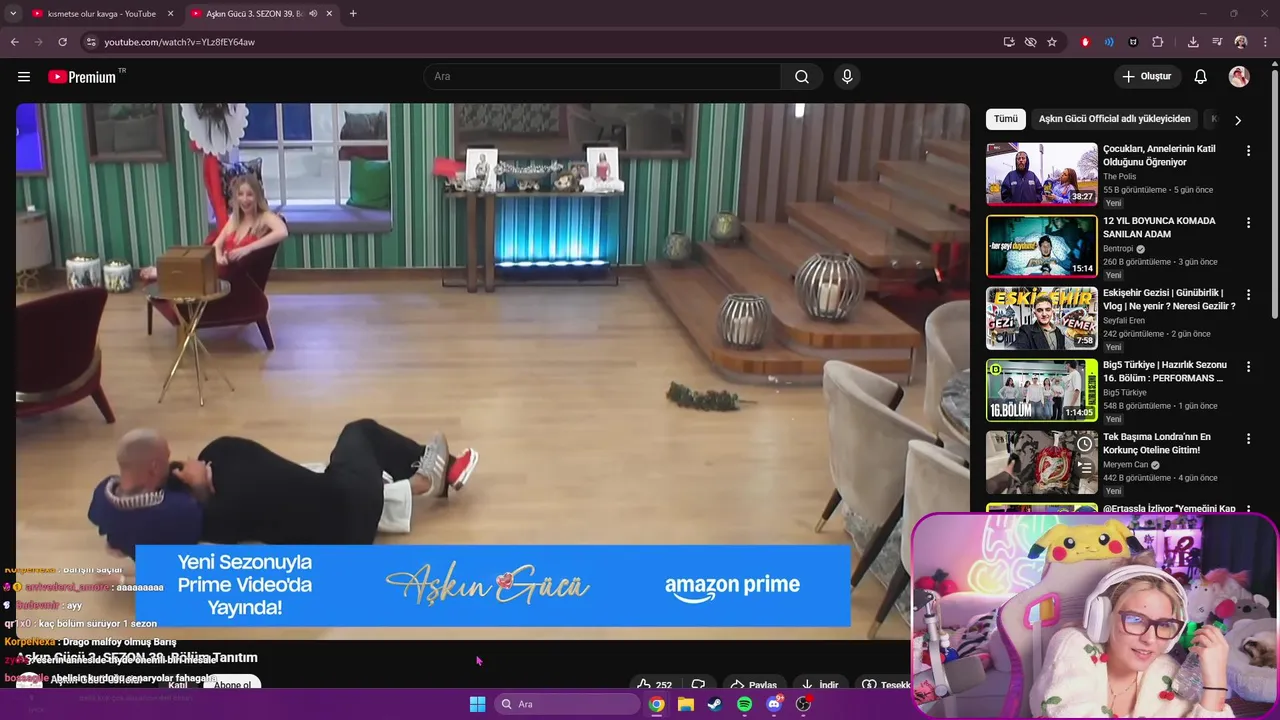Viewport: 1280px width, 720px height.
Task: Click the magnifier search button next to search field
Action: click(802, 77)
